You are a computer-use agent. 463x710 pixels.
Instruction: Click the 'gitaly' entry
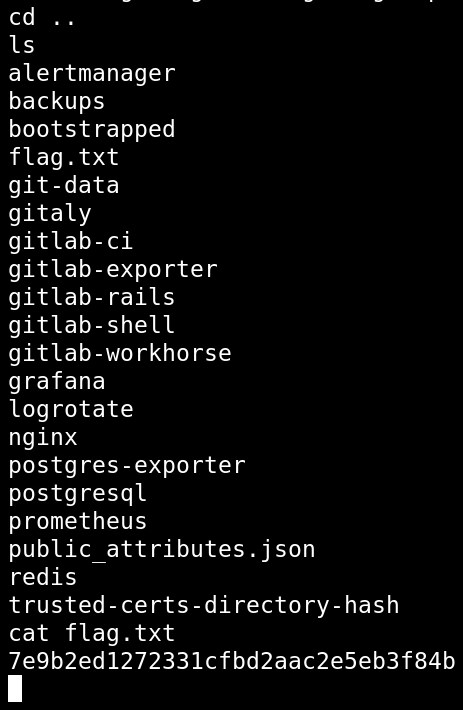click(x=50, y=214)
